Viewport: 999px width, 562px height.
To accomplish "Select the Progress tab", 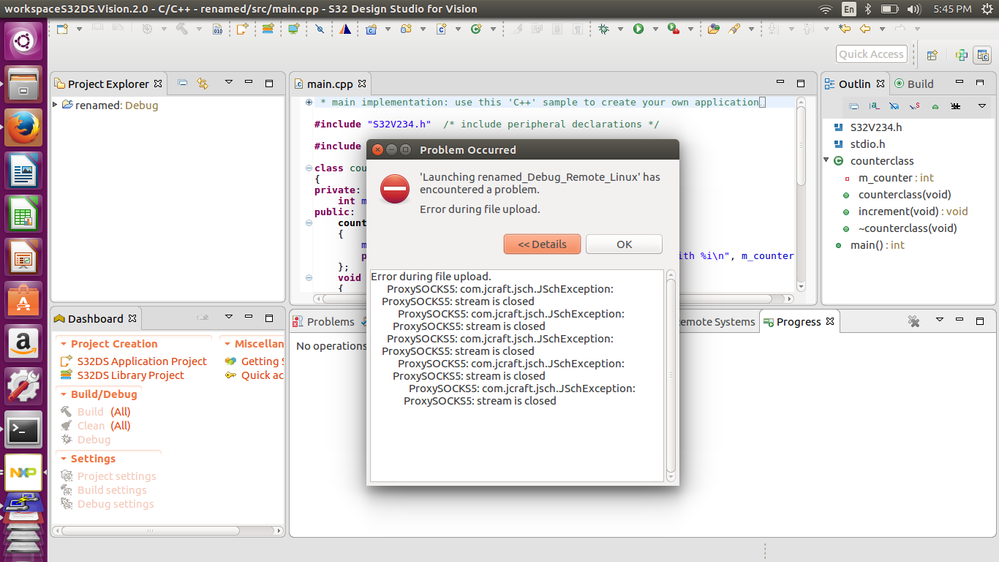I will tap(799, 322).
